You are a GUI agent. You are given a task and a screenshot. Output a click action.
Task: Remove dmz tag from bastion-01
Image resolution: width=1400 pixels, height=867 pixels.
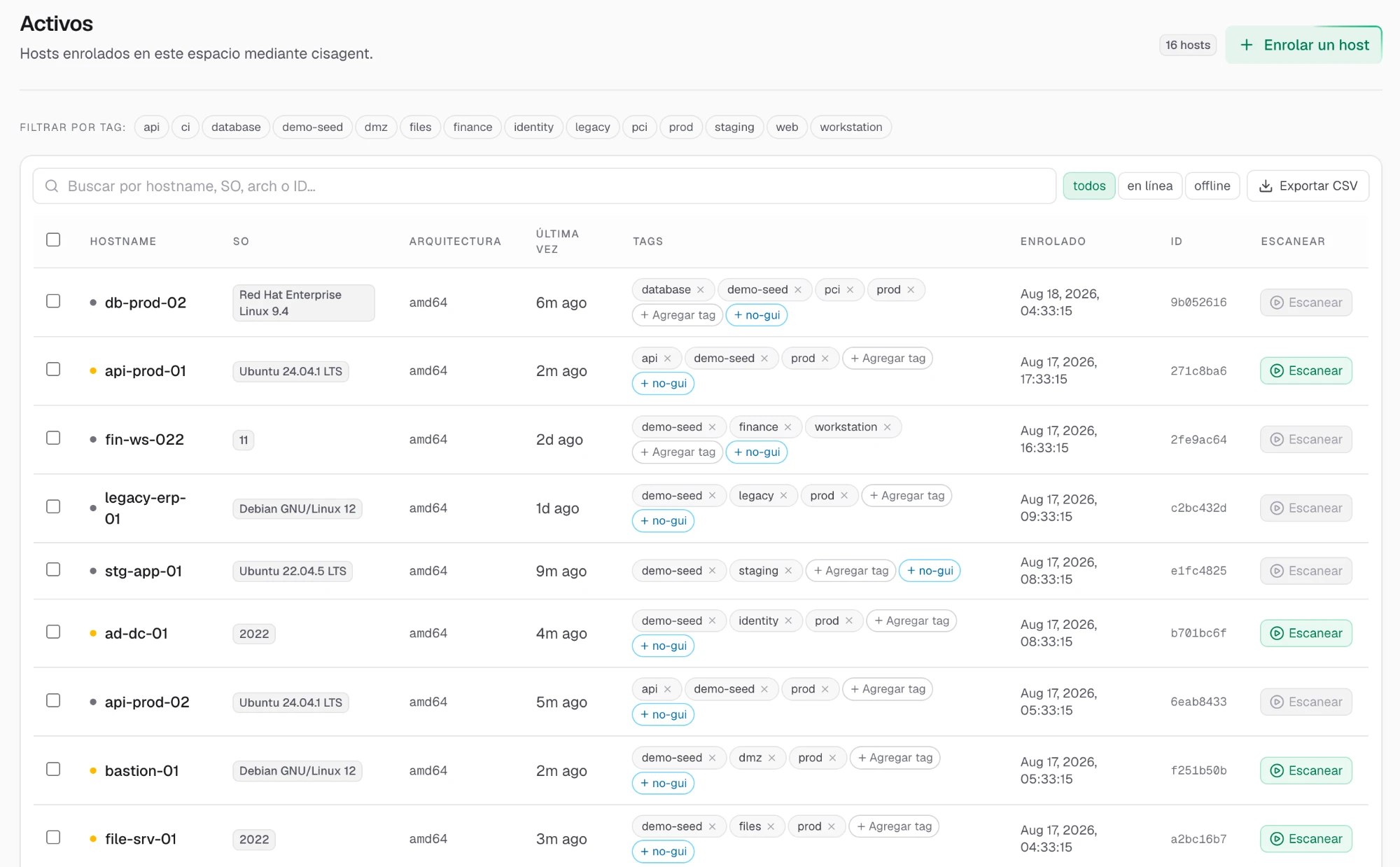click(771, 758)
